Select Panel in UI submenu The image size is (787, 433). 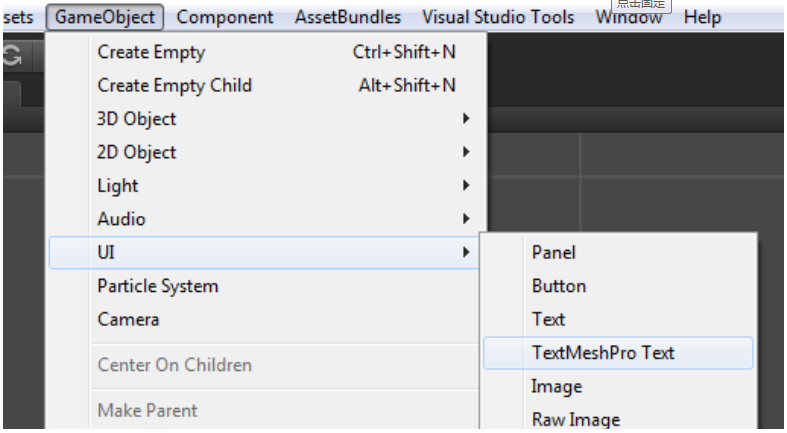click(x=554, y=253)
